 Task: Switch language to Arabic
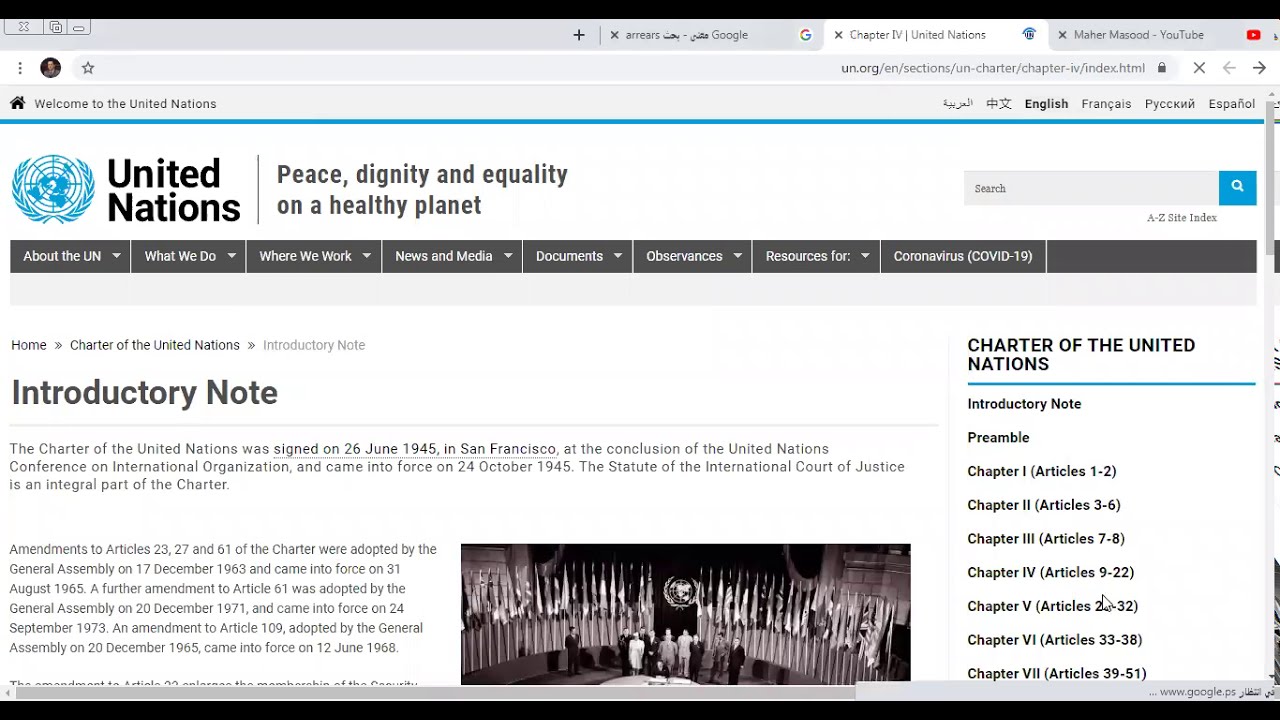click(957, 104)
